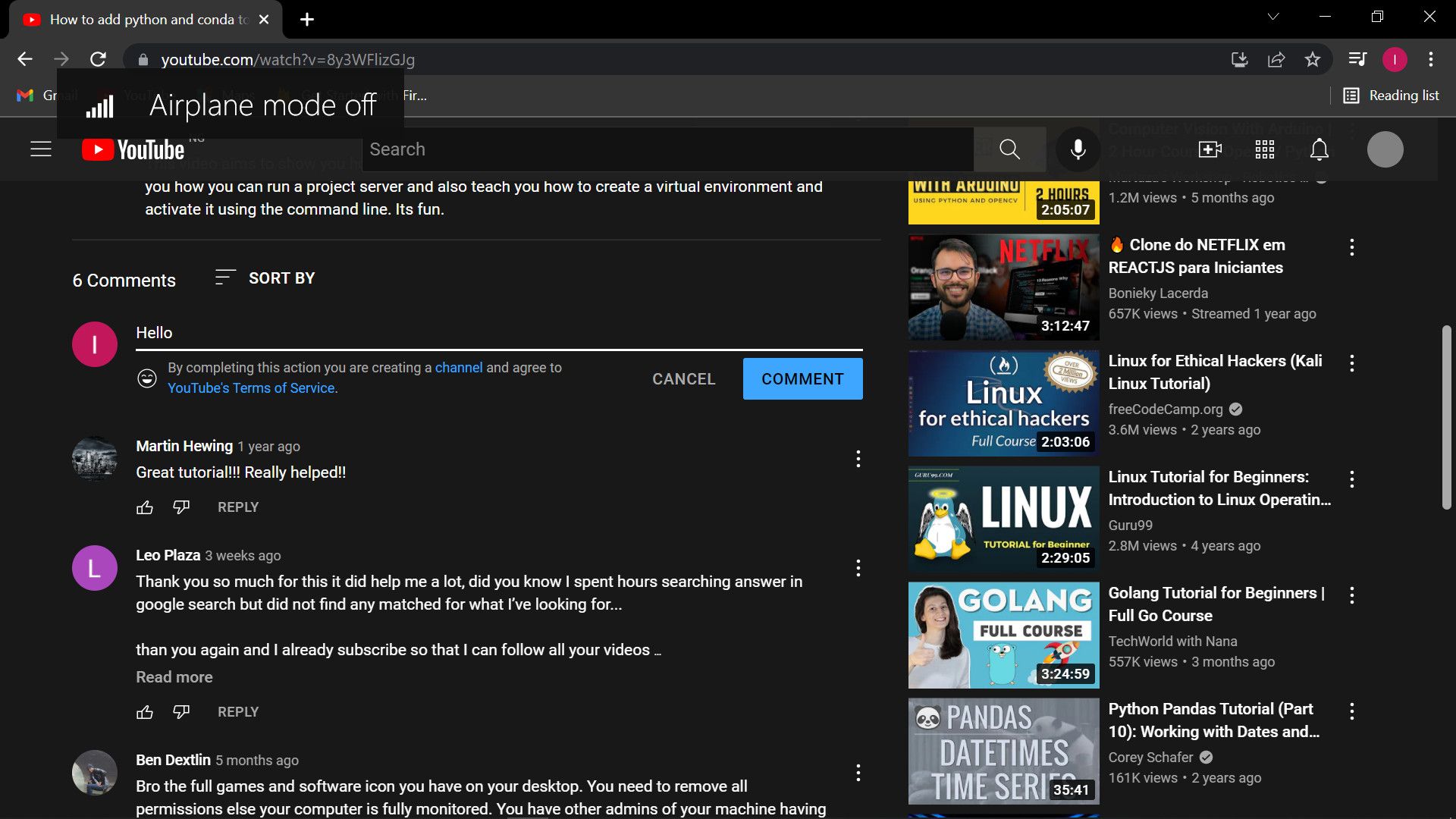Switch to the How to add python and conda tab
Screen dimensions: 1456x819
[x=146, y=20]
